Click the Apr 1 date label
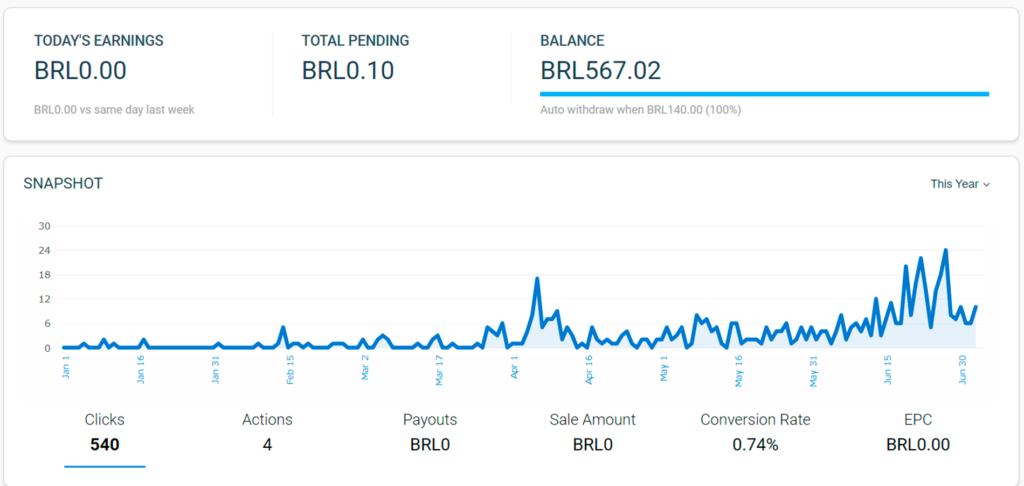1024x486 pixels. 515,366
